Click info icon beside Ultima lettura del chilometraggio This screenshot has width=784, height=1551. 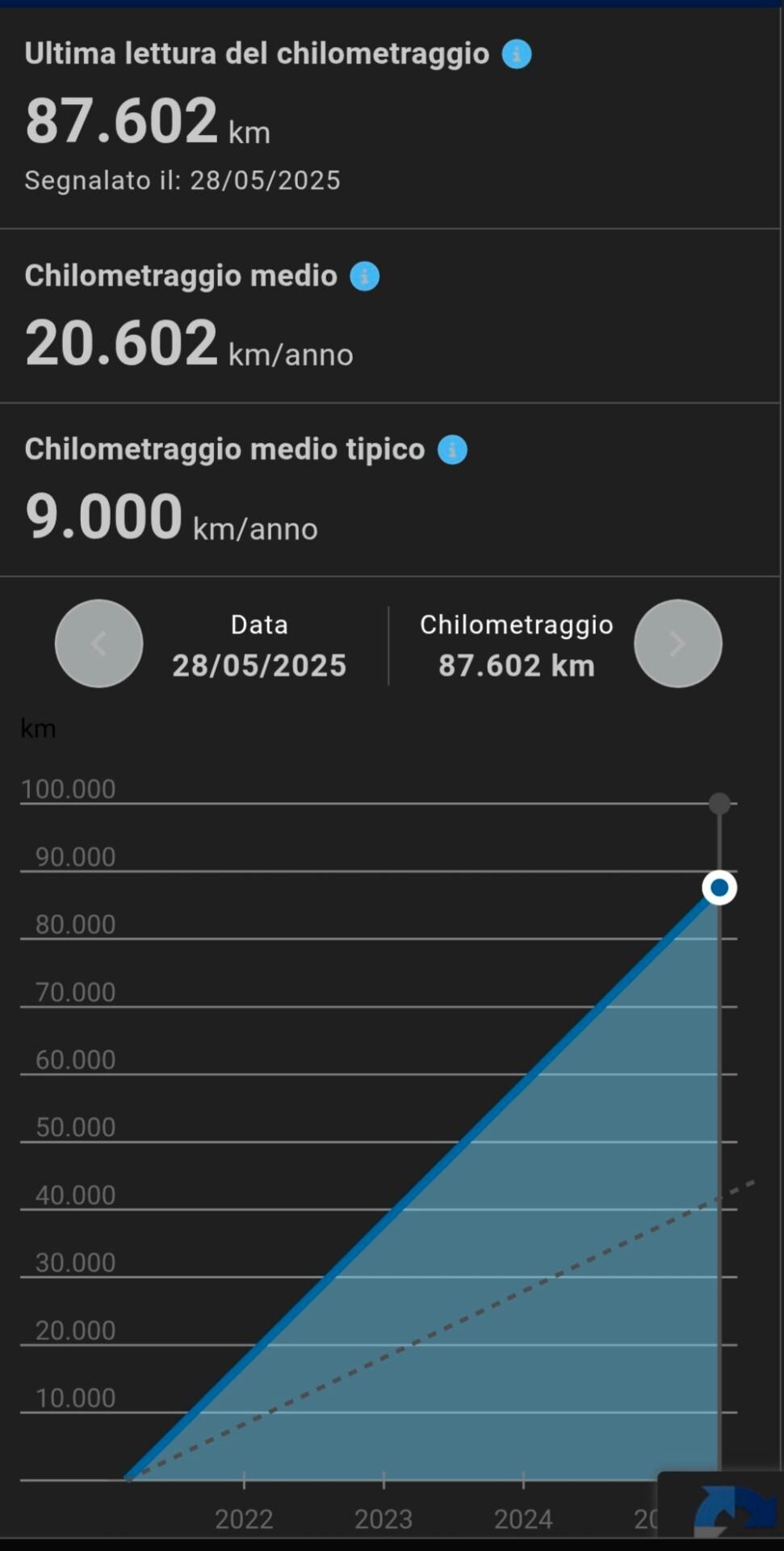pos(517,55)
